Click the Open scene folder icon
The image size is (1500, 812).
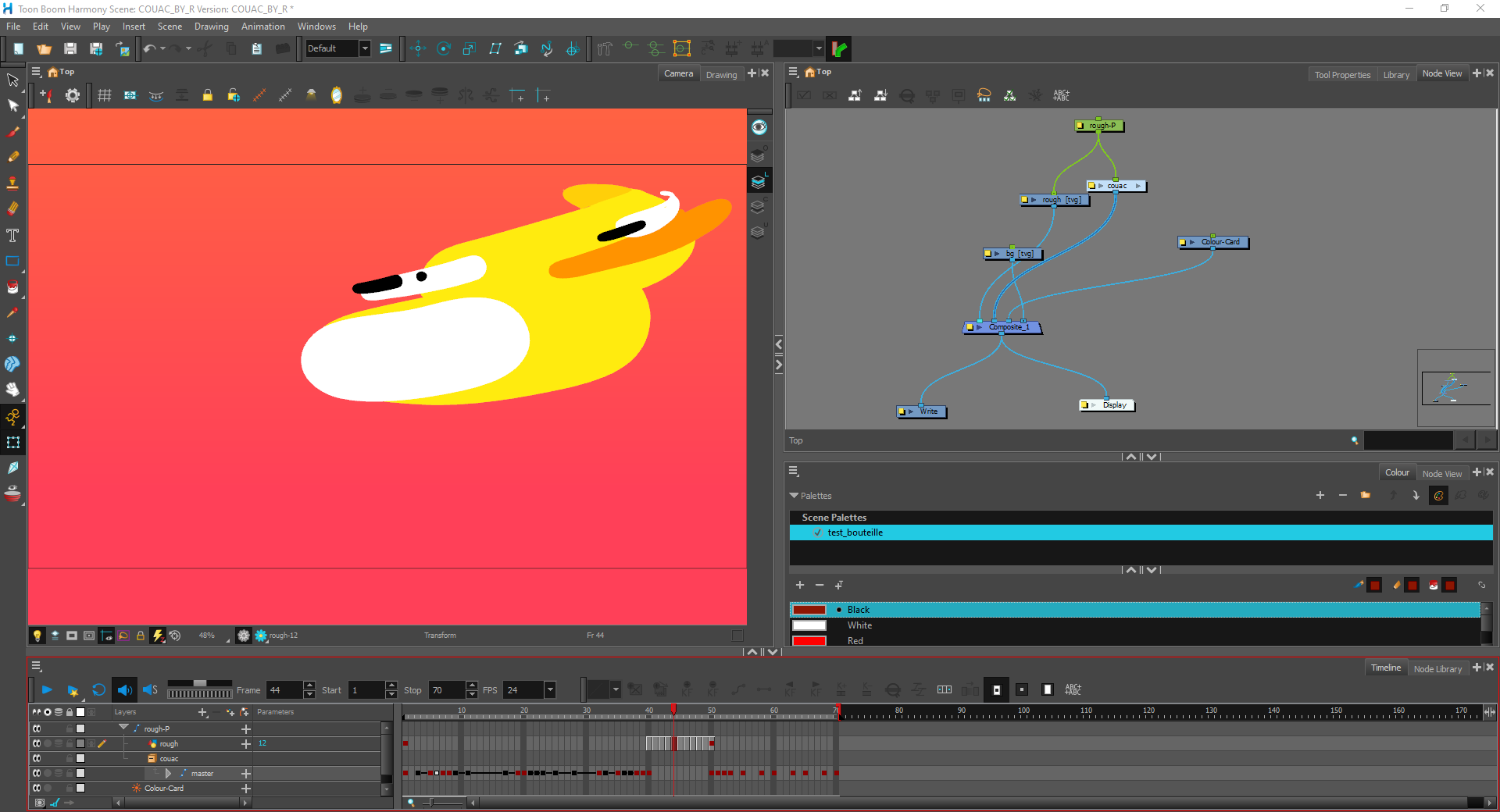(x=44, y=48)
